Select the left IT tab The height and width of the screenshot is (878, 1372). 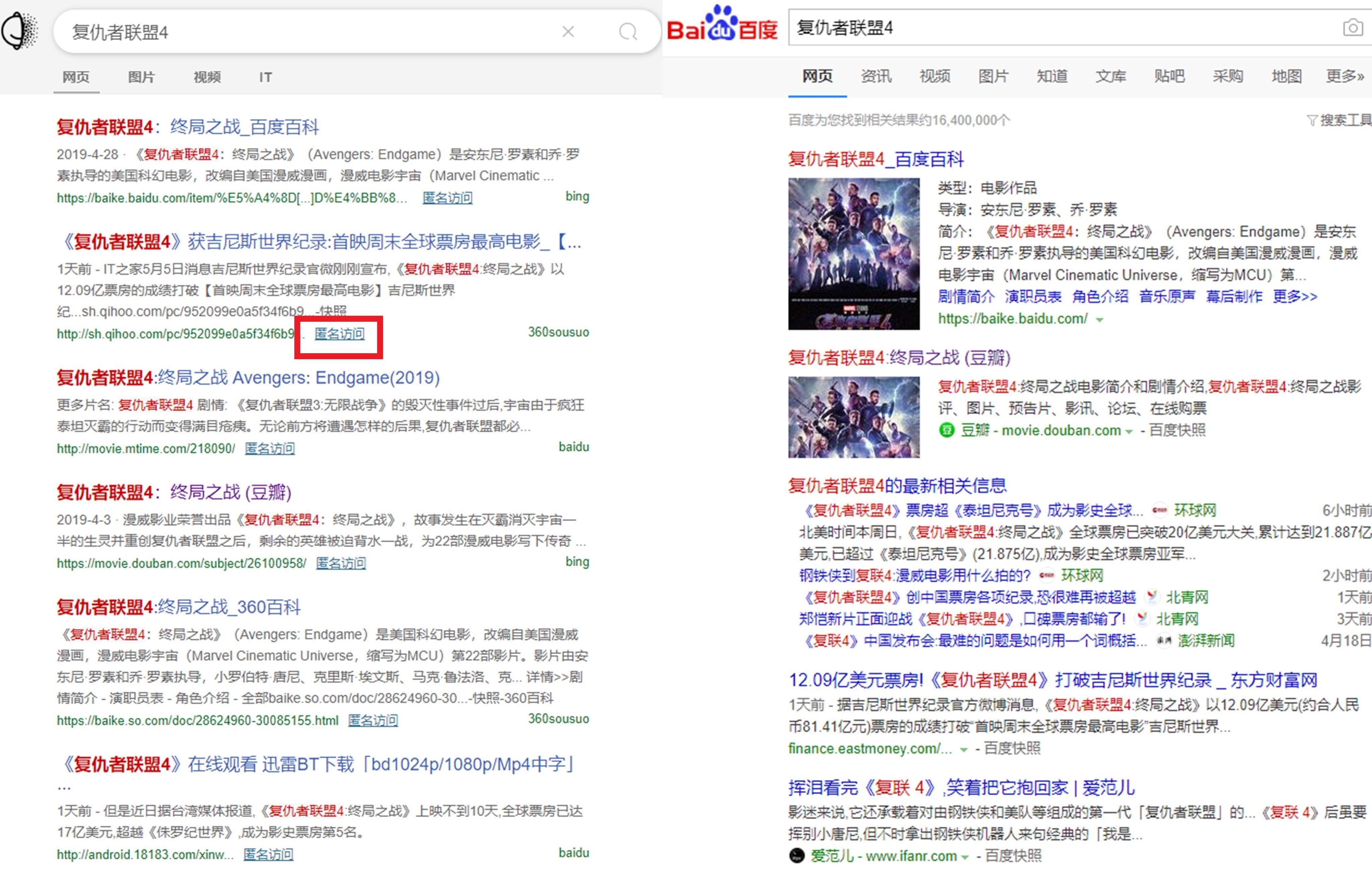pos(266,77)
